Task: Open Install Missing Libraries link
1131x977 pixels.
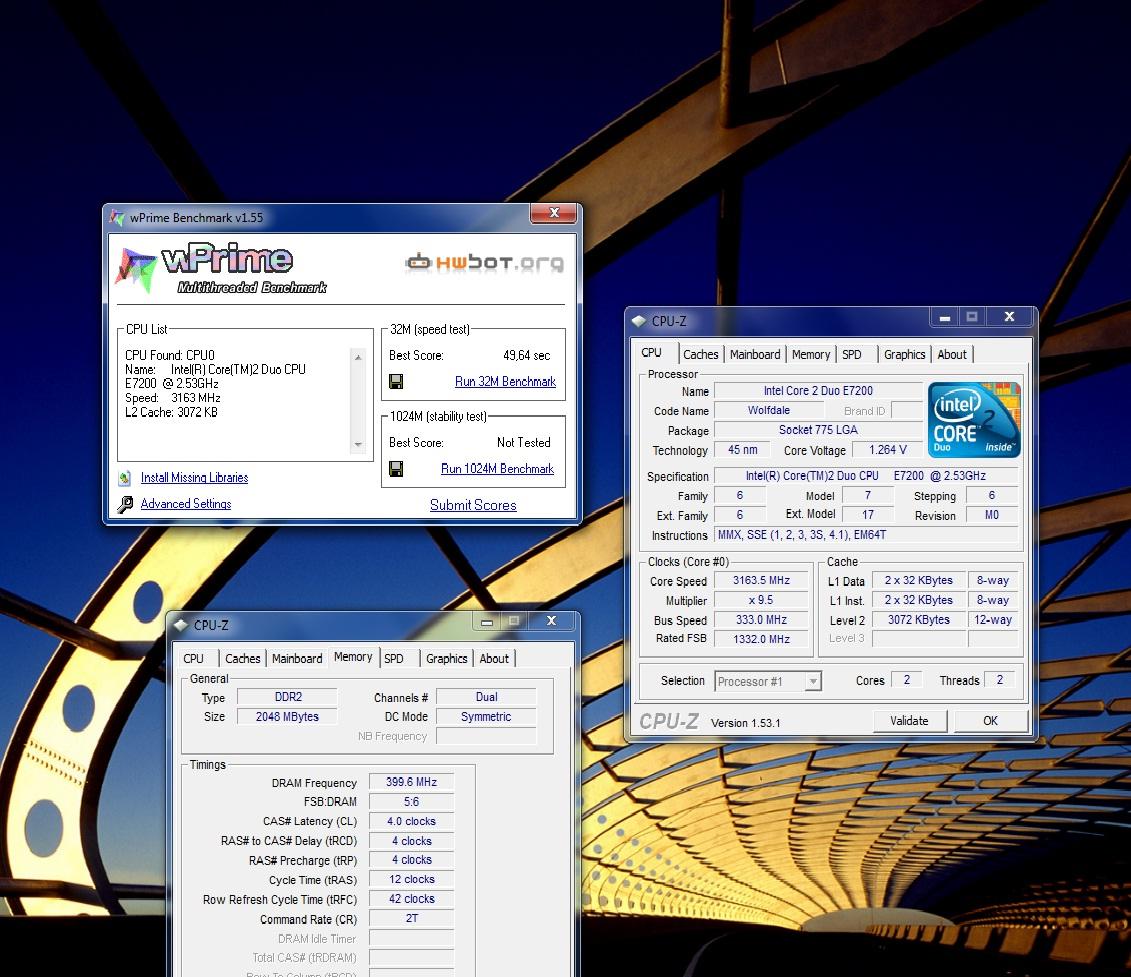Action: click(194, 478)
